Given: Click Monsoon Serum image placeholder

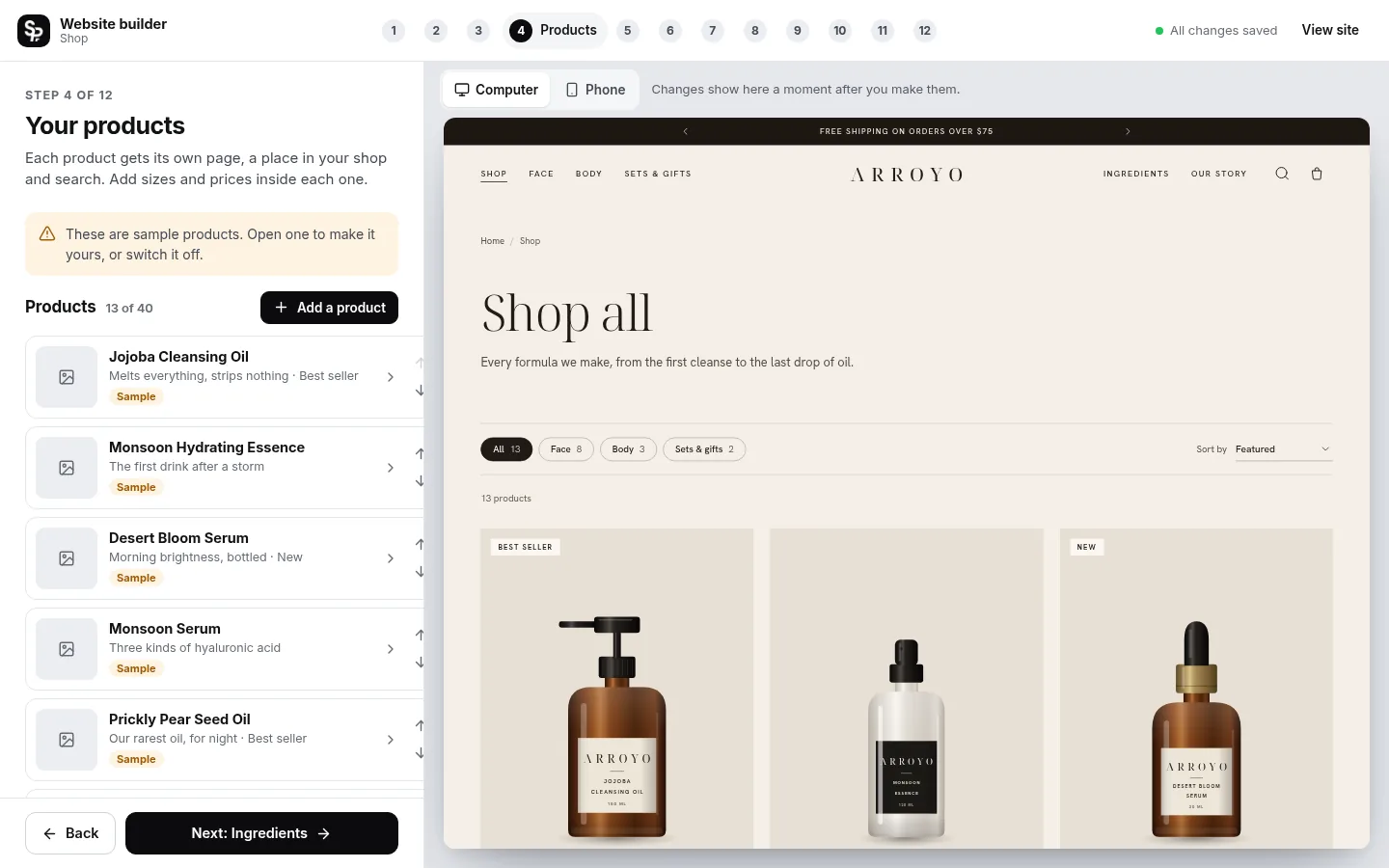Looking at the screenshot, I should coord(67,649).
